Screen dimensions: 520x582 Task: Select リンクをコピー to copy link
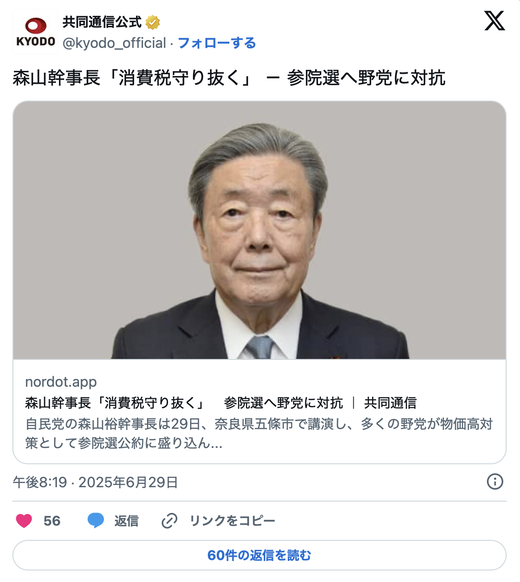233,521
